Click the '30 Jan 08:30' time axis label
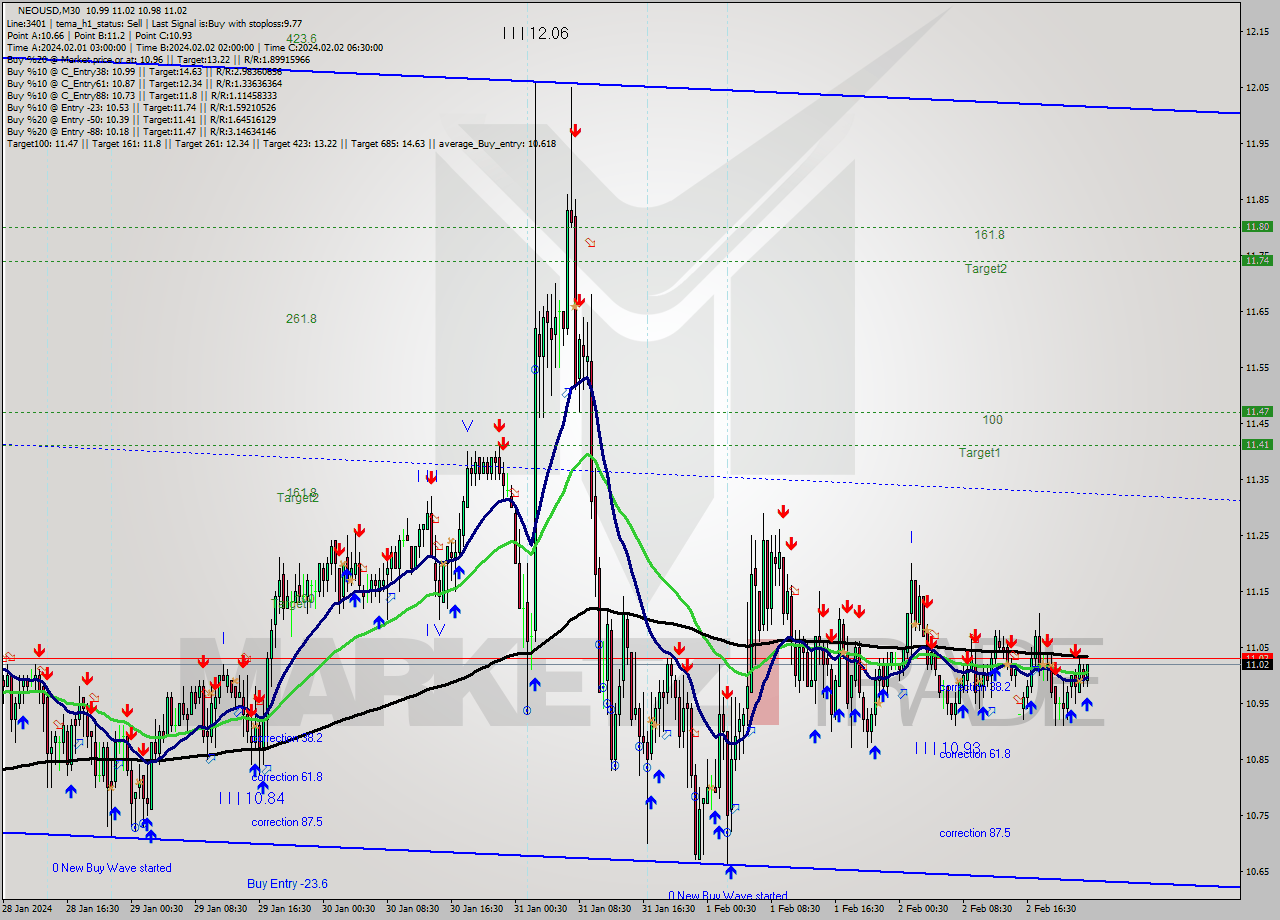 [411, 909]
